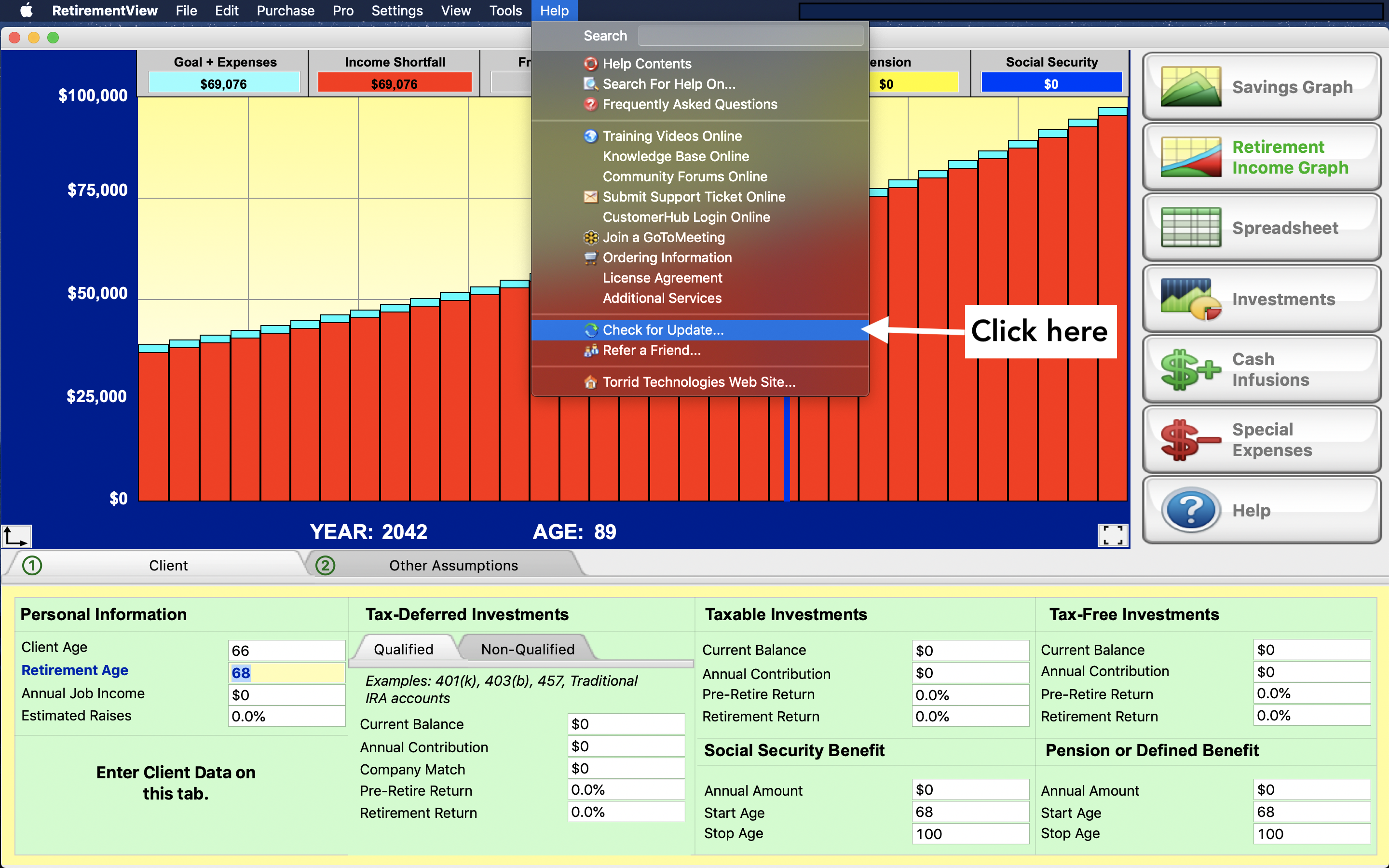The height and width of the screenshot is (868, 1389).
Task: Click Social Security Annual Amount field
Action: coord(970,789)
